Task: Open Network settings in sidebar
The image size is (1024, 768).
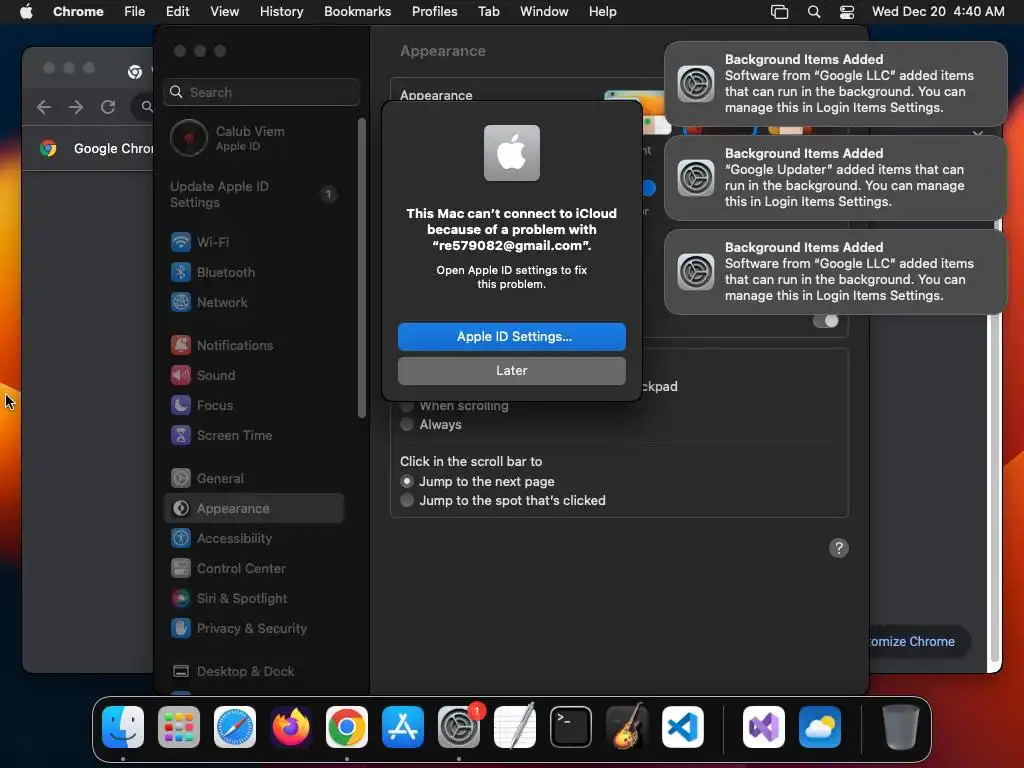Action: coord(254,302)
